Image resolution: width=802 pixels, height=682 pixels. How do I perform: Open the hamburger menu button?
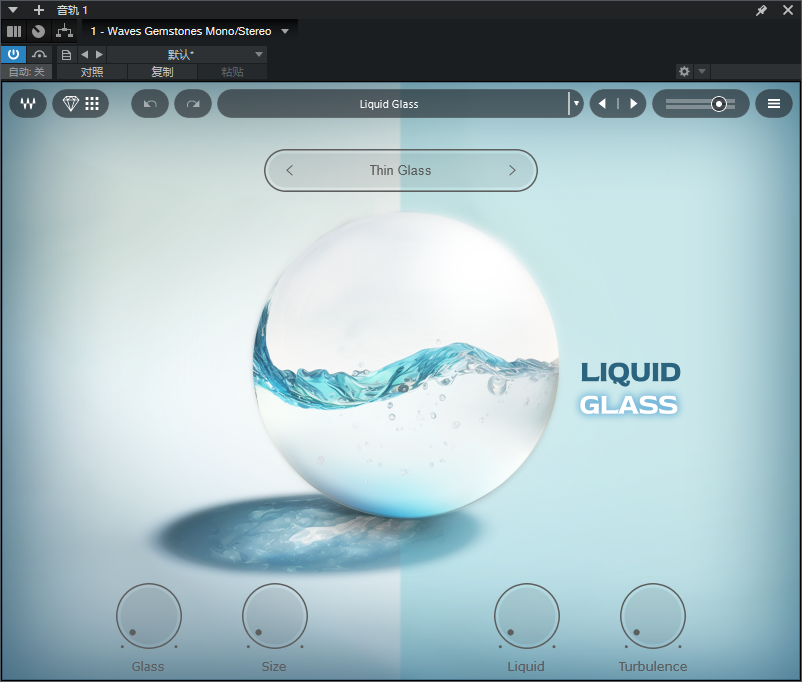point(774,104)
